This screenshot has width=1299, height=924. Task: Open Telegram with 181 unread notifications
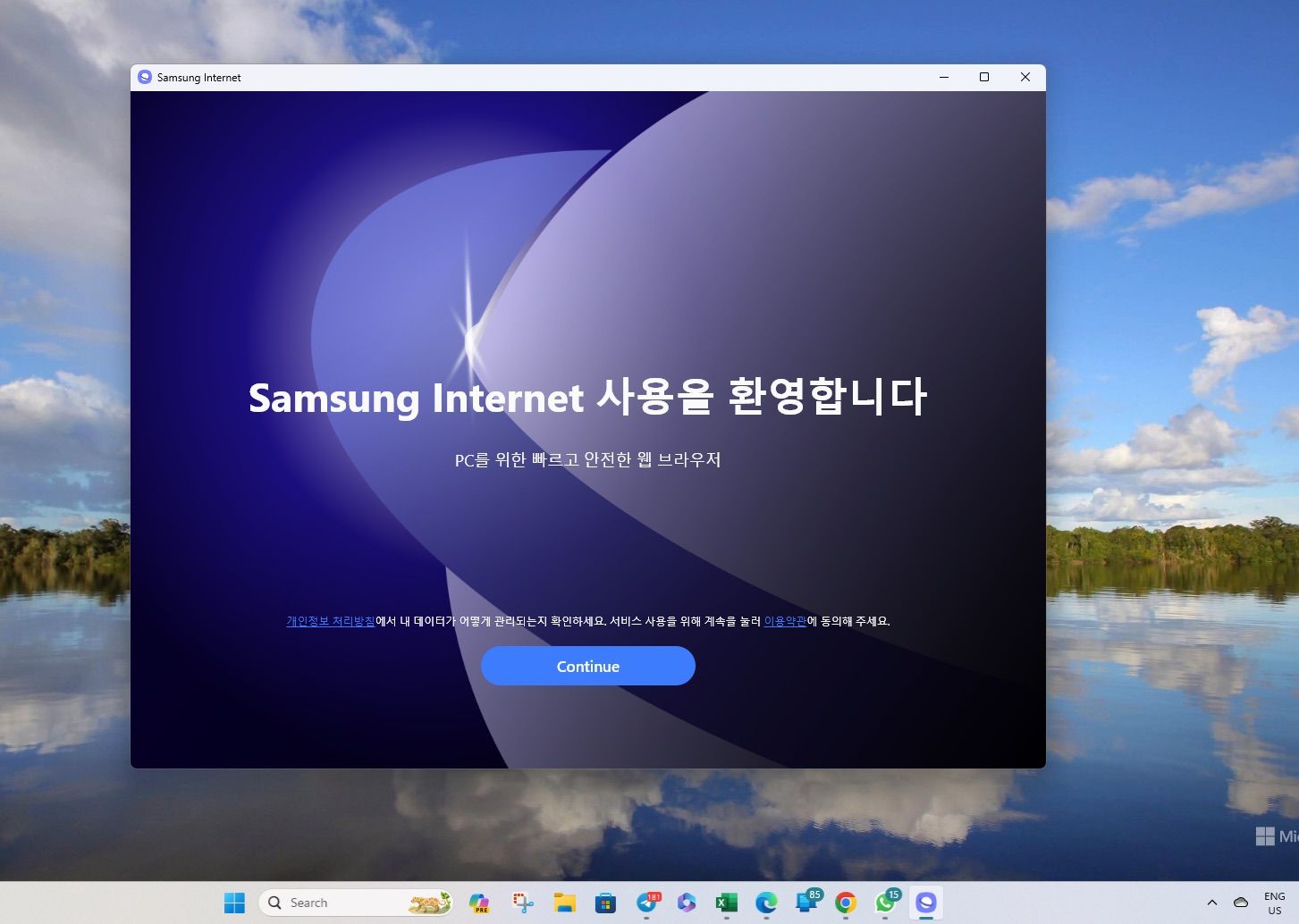(x=645, y=903)
